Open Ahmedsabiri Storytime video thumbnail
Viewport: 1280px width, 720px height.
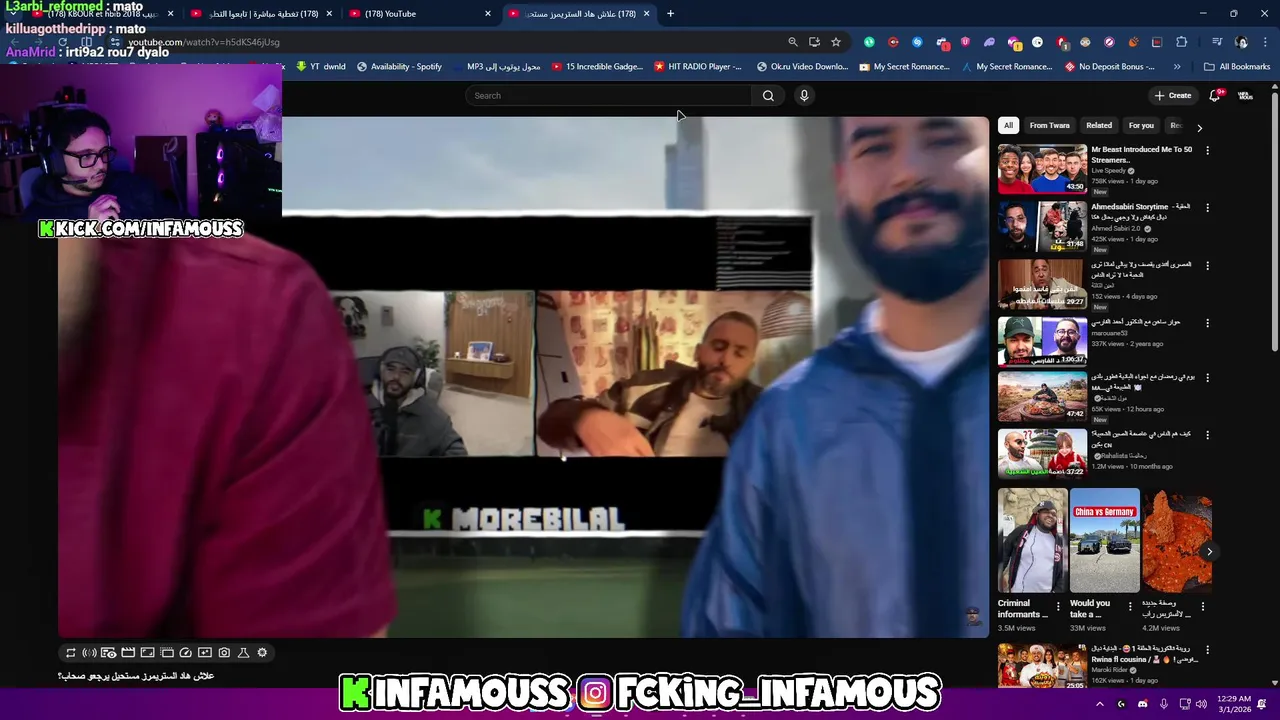[x=1042, y=226]
